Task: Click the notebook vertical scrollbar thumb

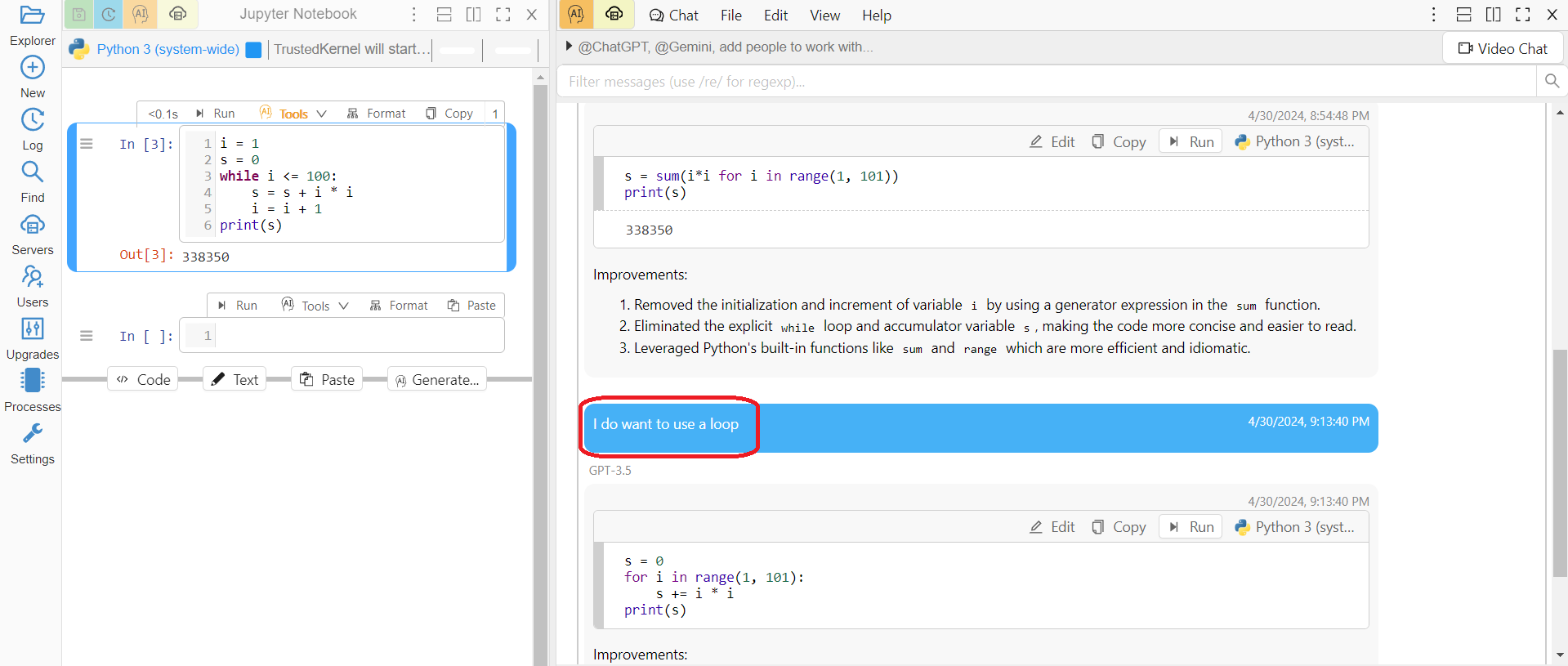Action: pos(540,368)
